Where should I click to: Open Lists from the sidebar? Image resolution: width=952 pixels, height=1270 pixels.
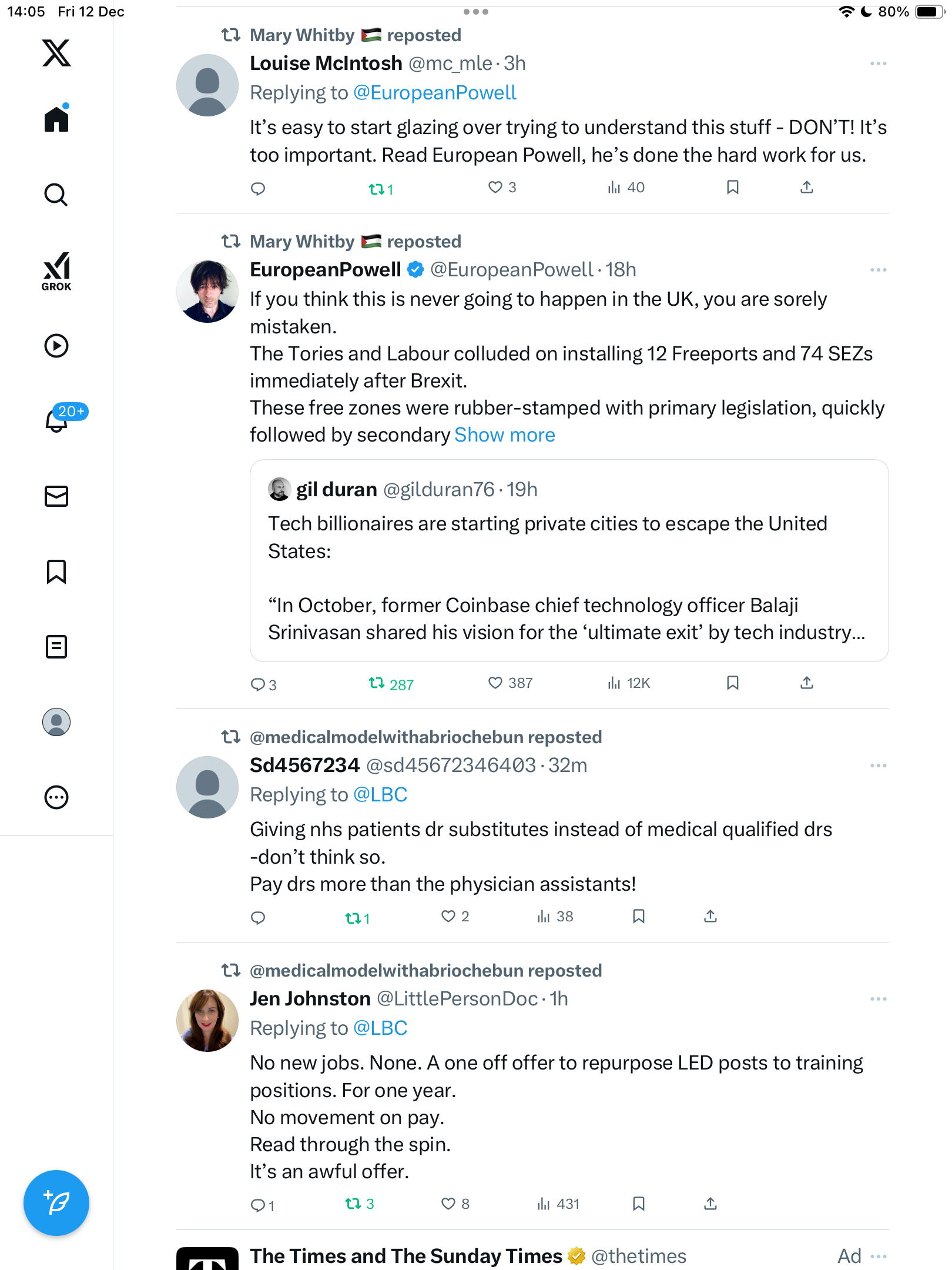pyautogui.click(x=56, y=647)
